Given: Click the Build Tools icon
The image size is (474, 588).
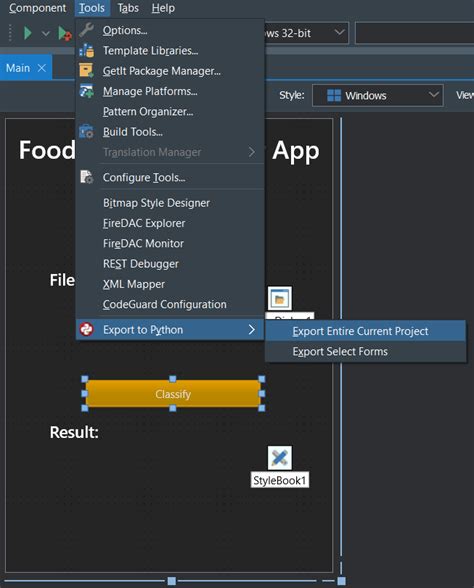Looking at the screenshot, I should click(x=87, y=132).
